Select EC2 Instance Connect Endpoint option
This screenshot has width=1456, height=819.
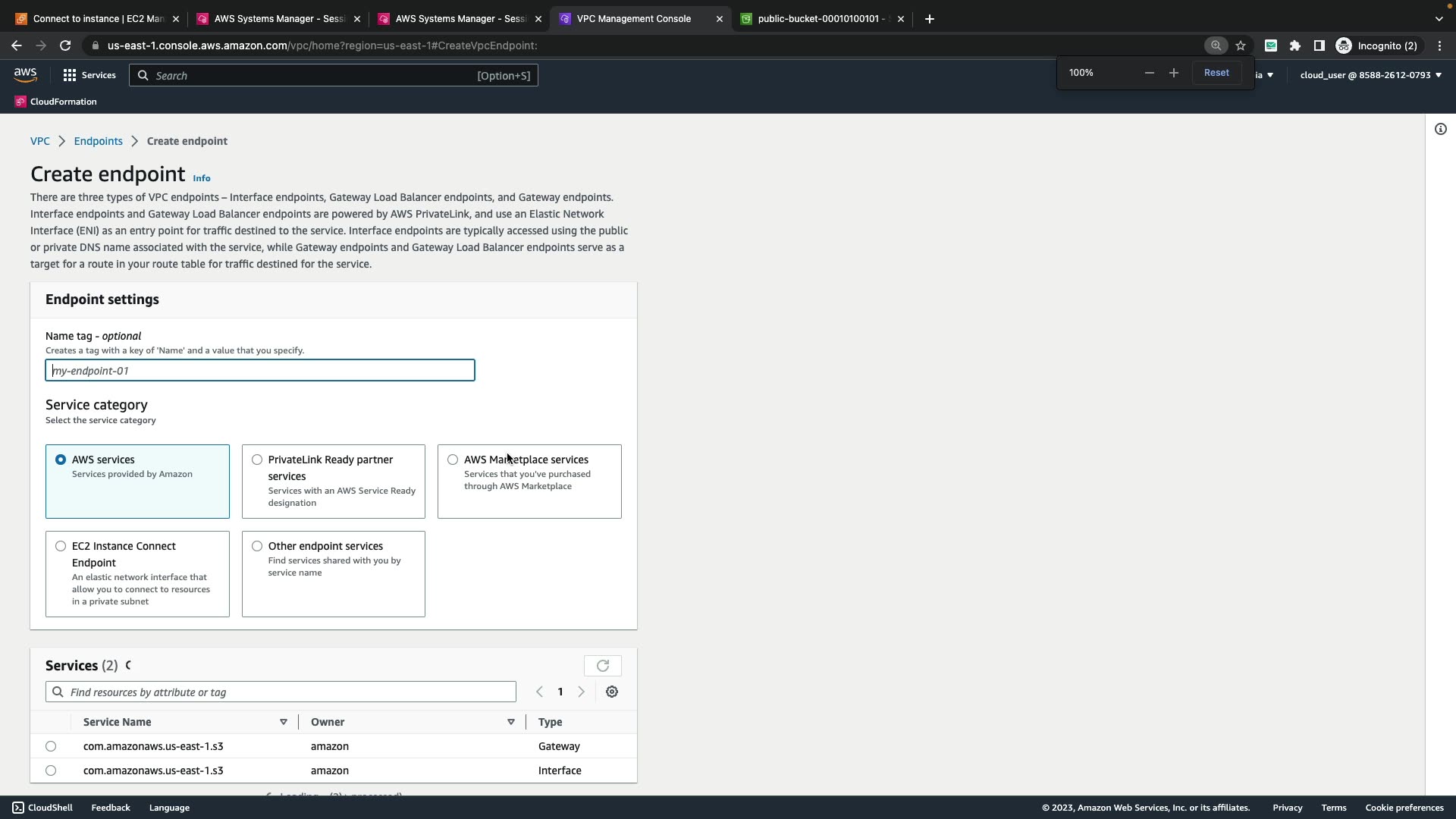click(x=61, y=546)
